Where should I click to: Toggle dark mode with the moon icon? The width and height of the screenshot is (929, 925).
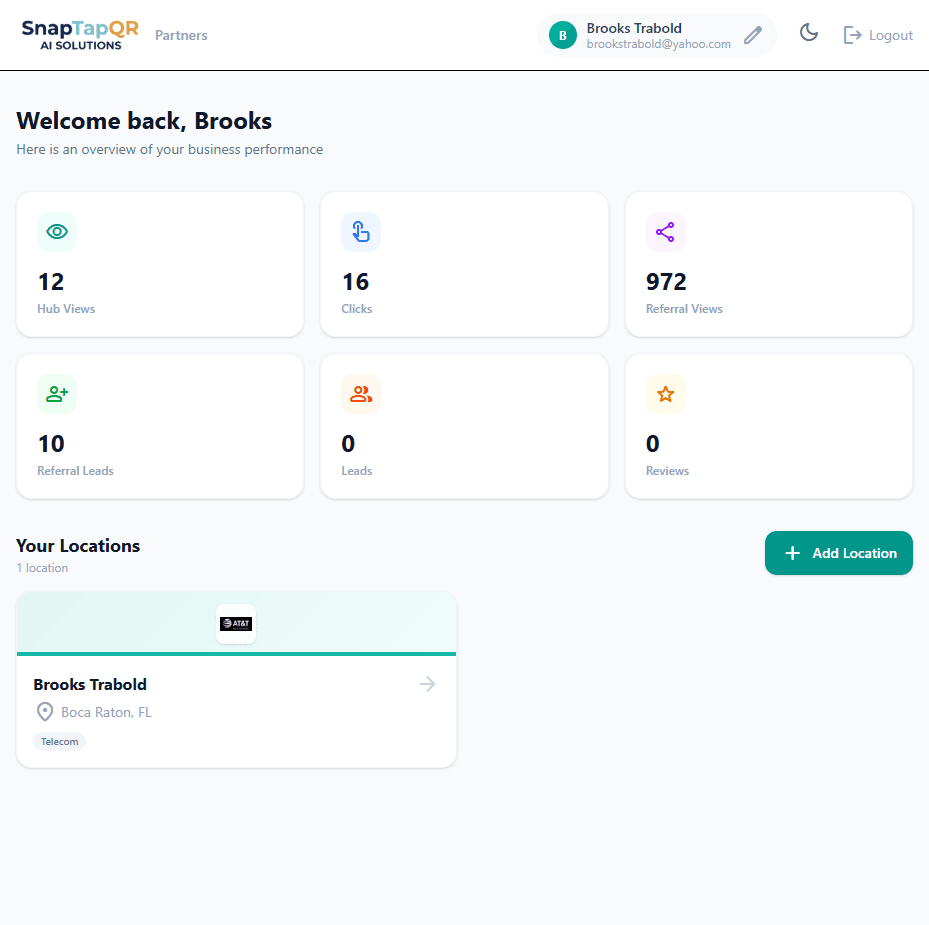808,32
